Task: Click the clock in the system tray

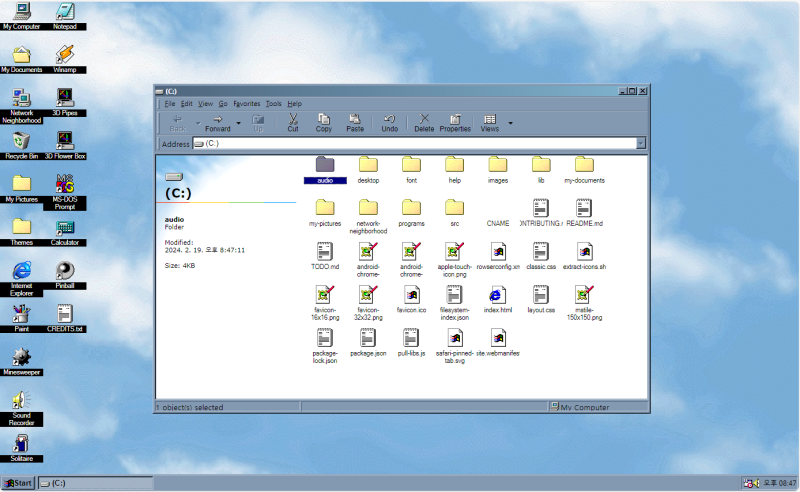Action: [779, 483]
